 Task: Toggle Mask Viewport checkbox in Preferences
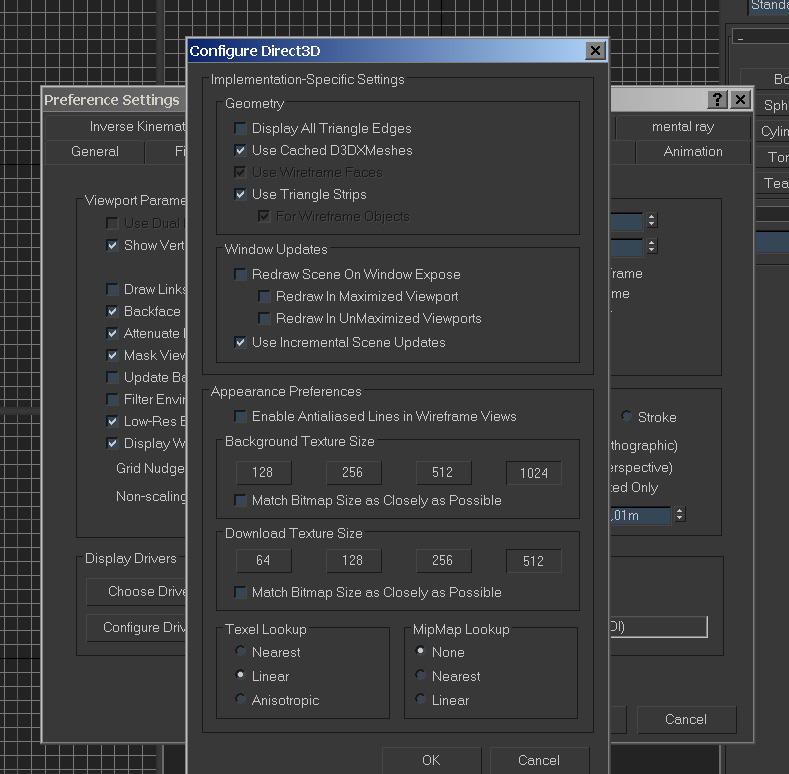tap(112, 355)
